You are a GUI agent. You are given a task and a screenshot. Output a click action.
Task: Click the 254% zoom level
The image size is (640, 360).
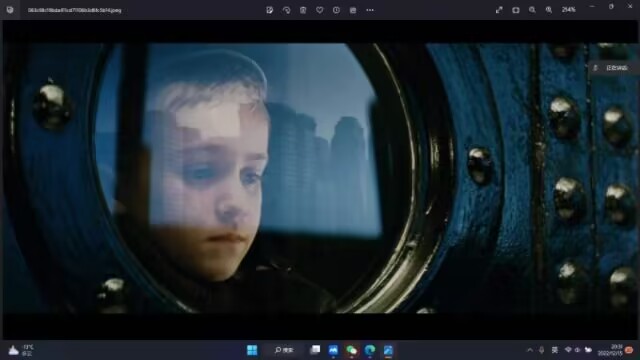569,10
